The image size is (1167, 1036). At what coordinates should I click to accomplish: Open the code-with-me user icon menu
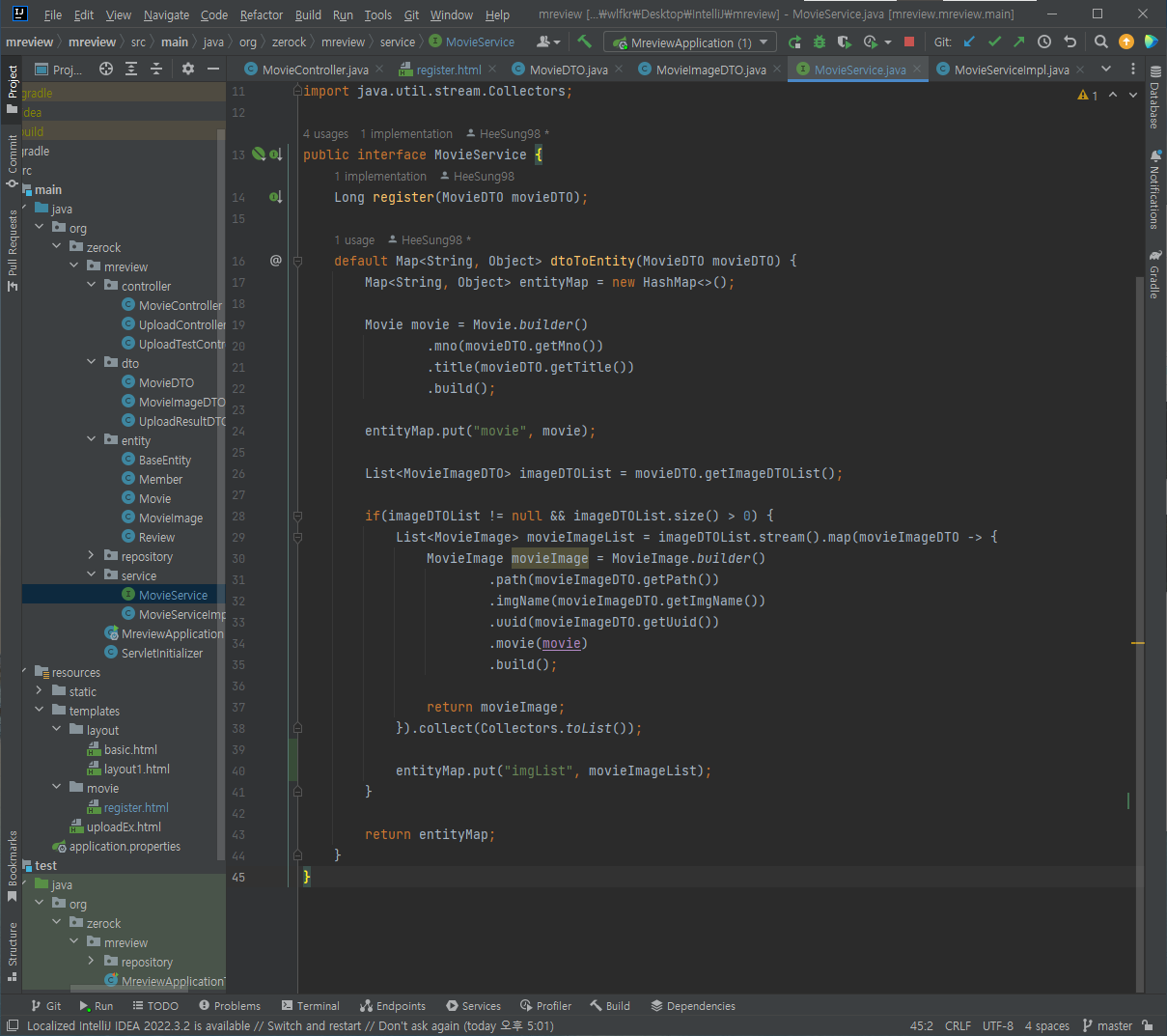(547, 42)
